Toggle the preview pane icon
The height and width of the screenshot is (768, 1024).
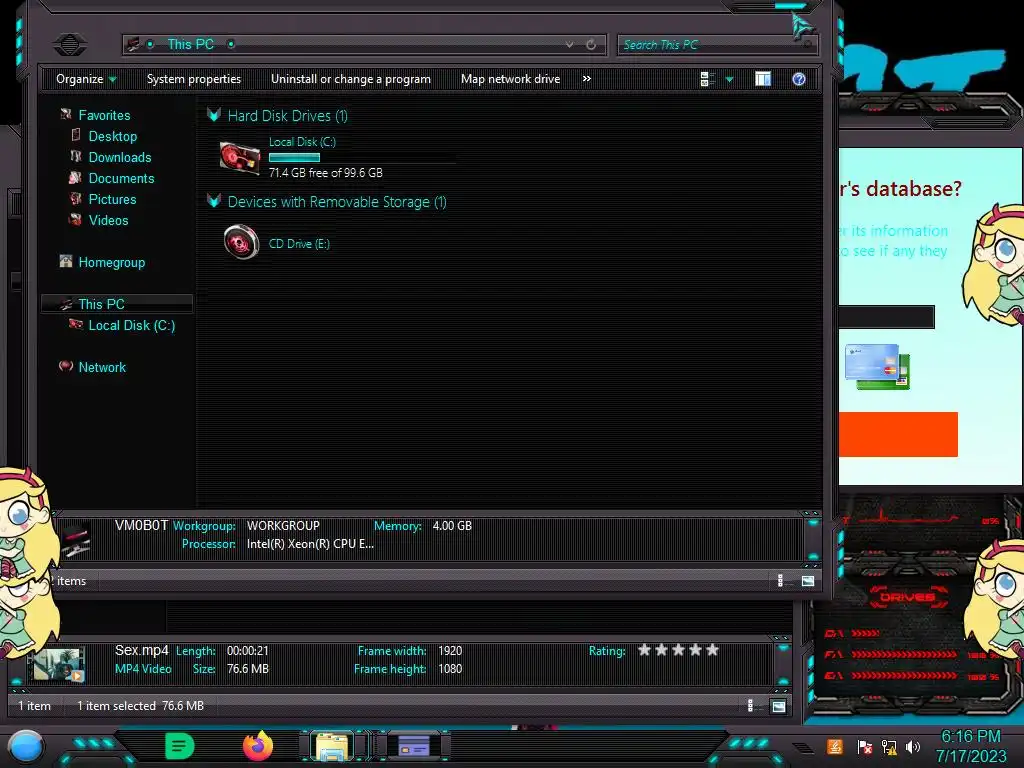click(x=763, y=79)
